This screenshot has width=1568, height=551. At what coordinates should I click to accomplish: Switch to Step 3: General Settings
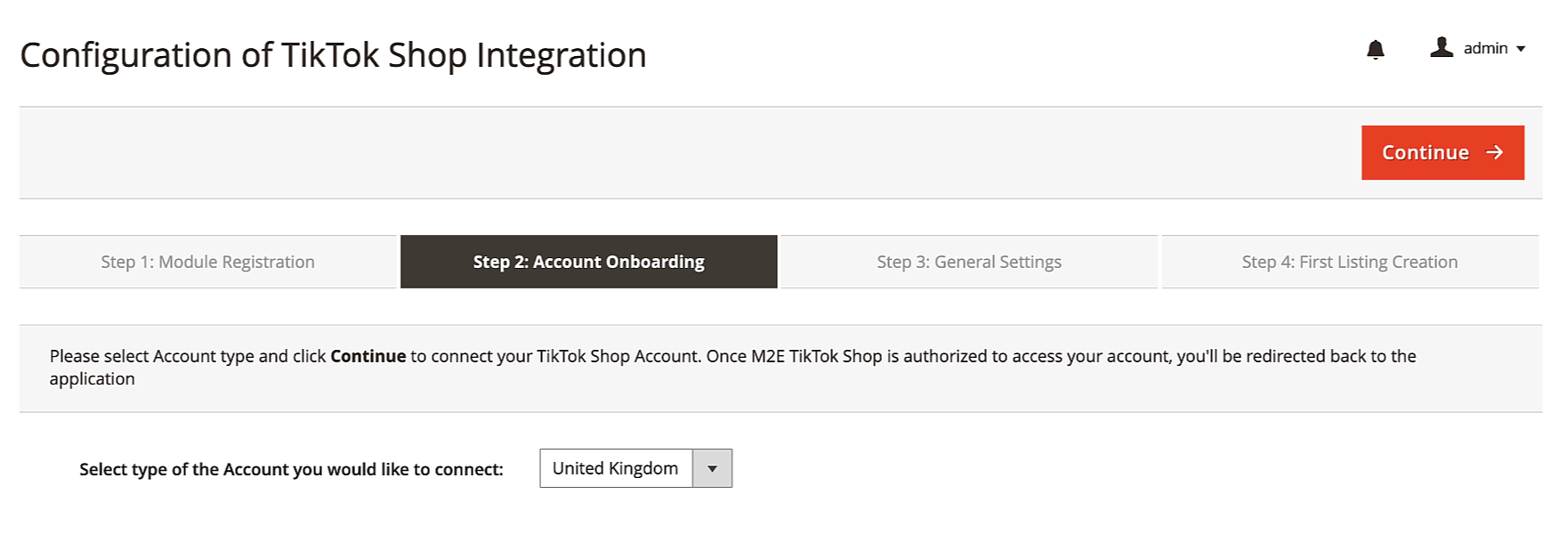(968, 262)
